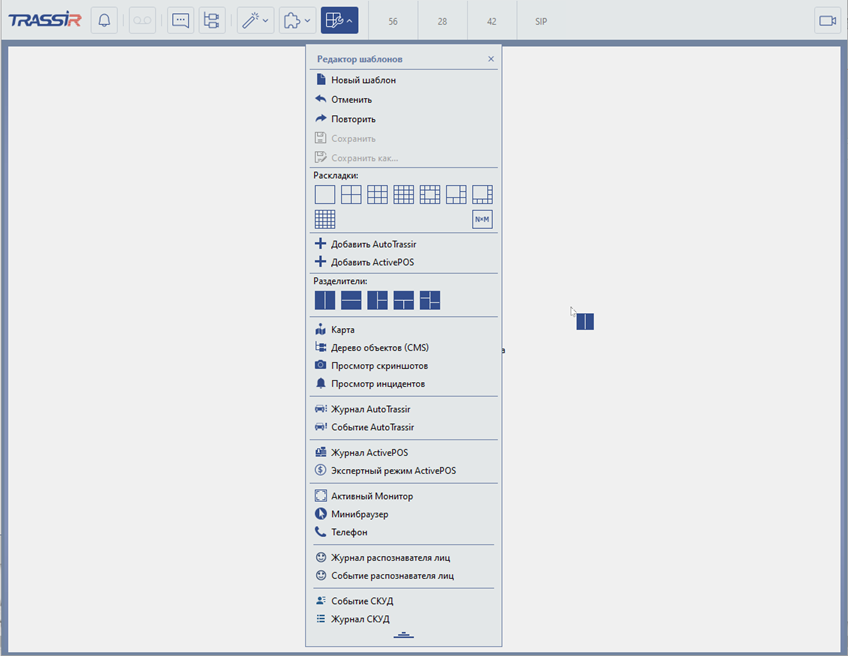Viewport: 848px width, 656px height.
Task: Open the object tree toolbar icon
Action: tap(212, 20)
